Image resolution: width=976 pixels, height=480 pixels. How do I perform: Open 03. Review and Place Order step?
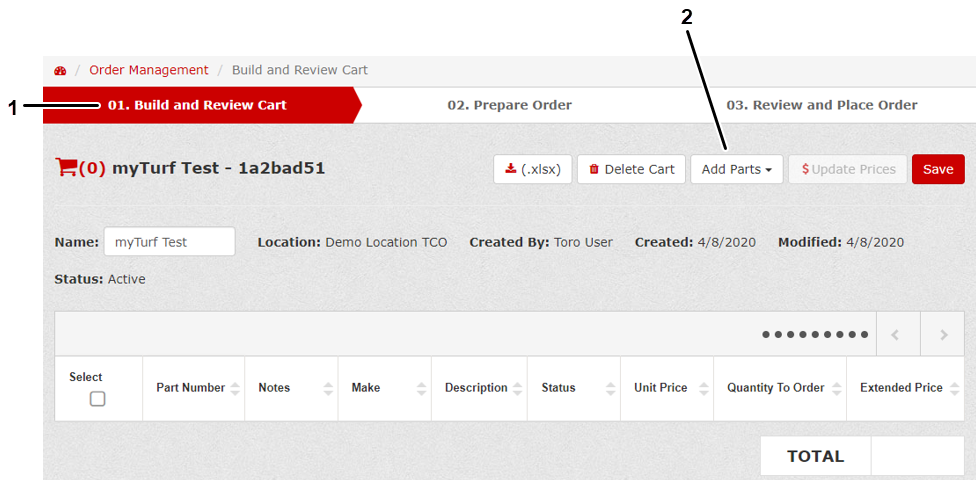click(821, 105)
